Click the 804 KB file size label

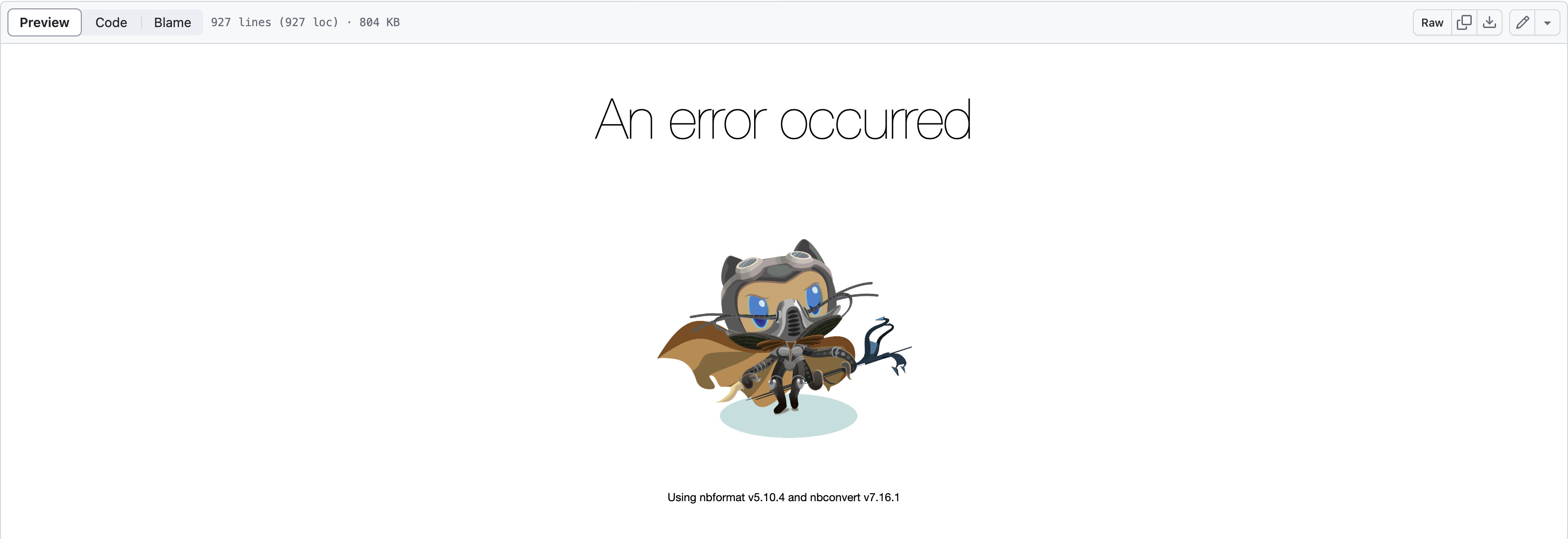point(379,22)
